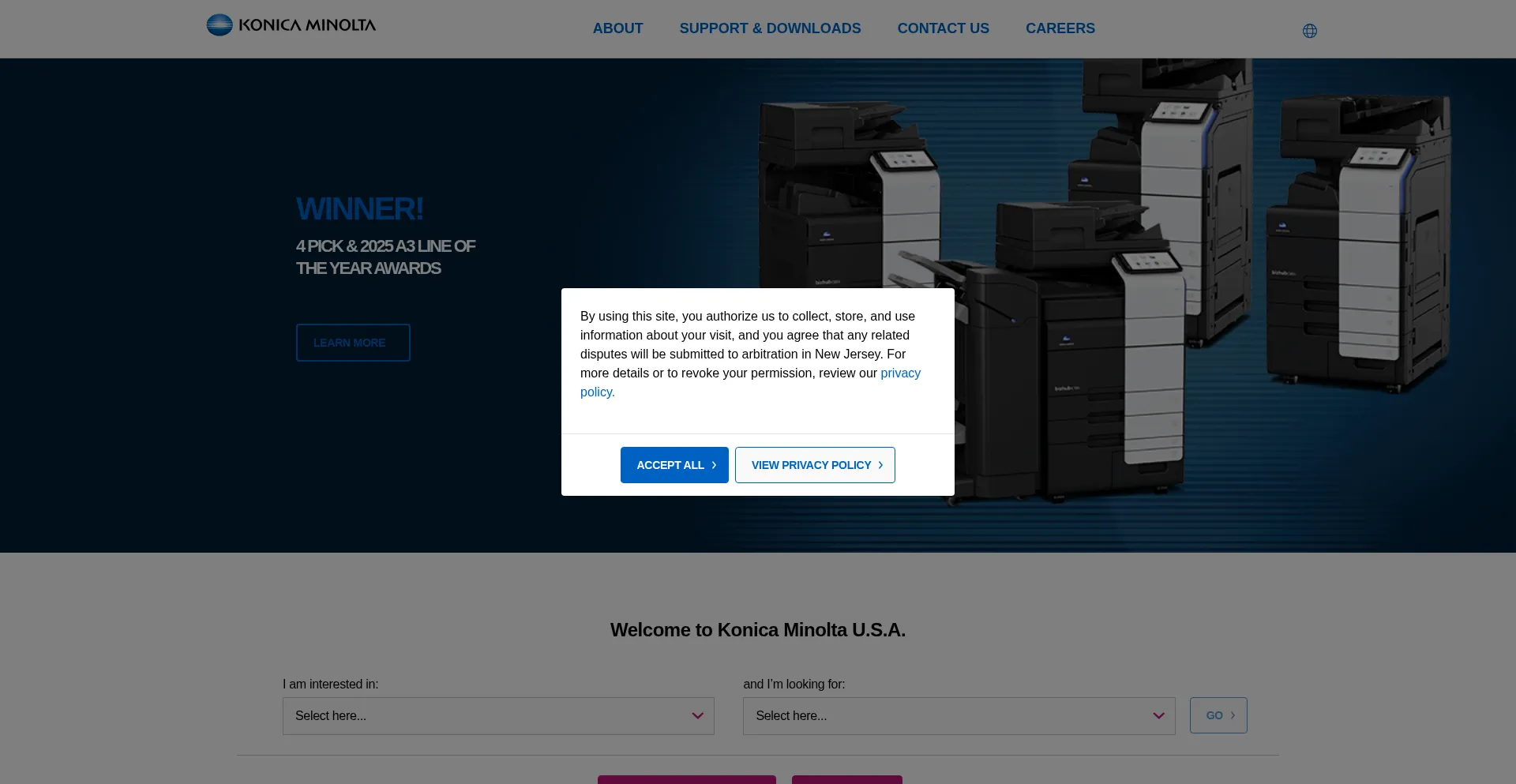The height and width of the screenshot is (784, 1516).
Task: Open the ABOUT menu
Action: tap(617, 28)
